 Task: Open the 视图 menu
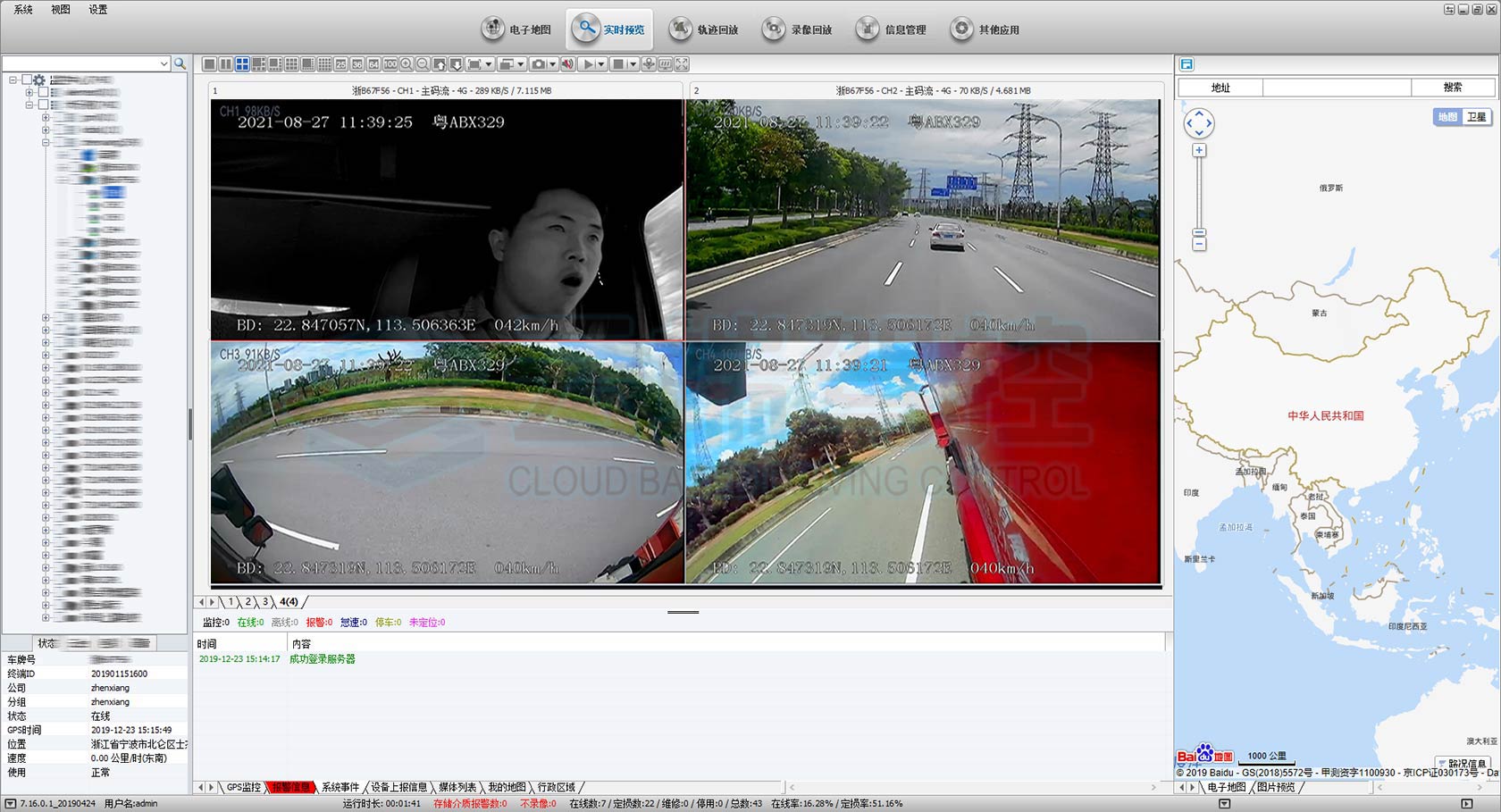(x=61, y=10)
